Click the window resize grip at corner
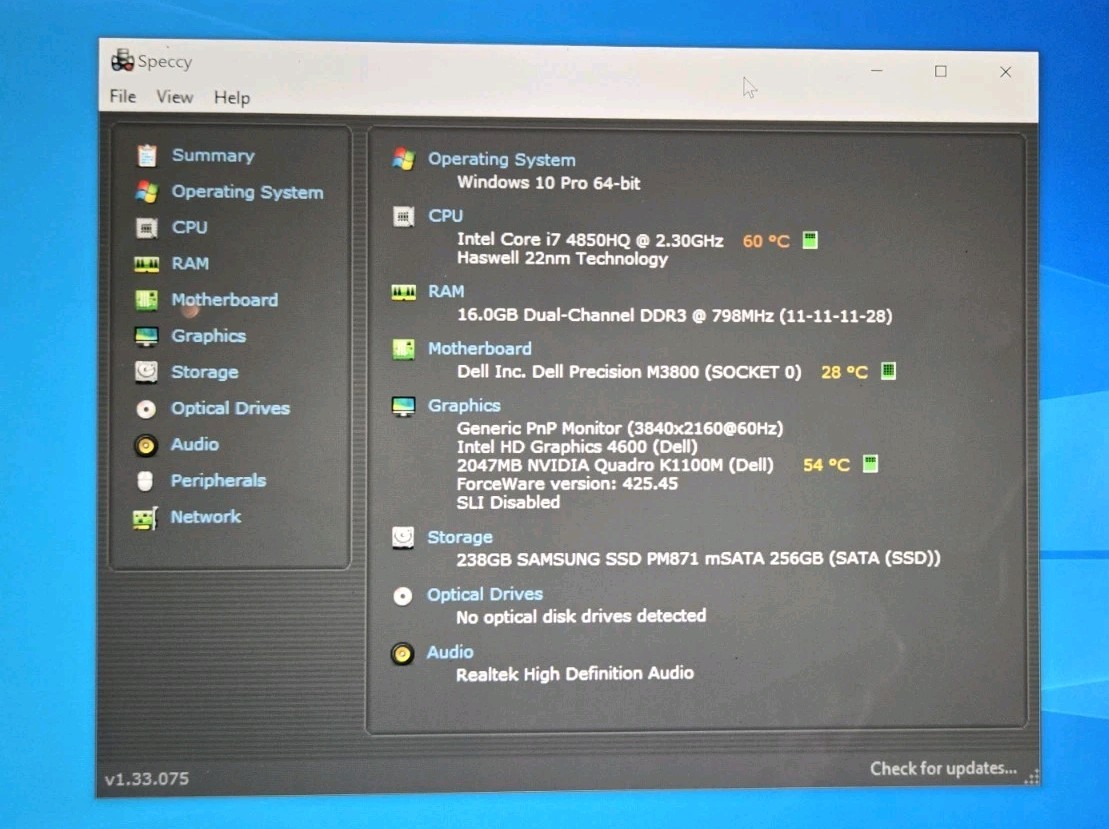1109x829 pixels. pyautogui.click(x=1032, y=777)
